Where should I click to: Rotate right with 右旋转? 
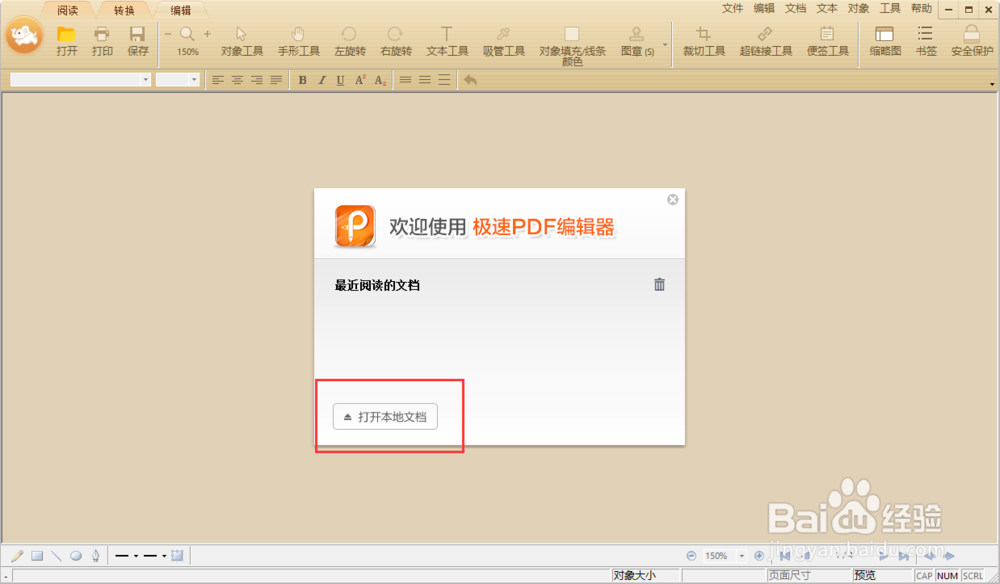click(x=395, y=41)
